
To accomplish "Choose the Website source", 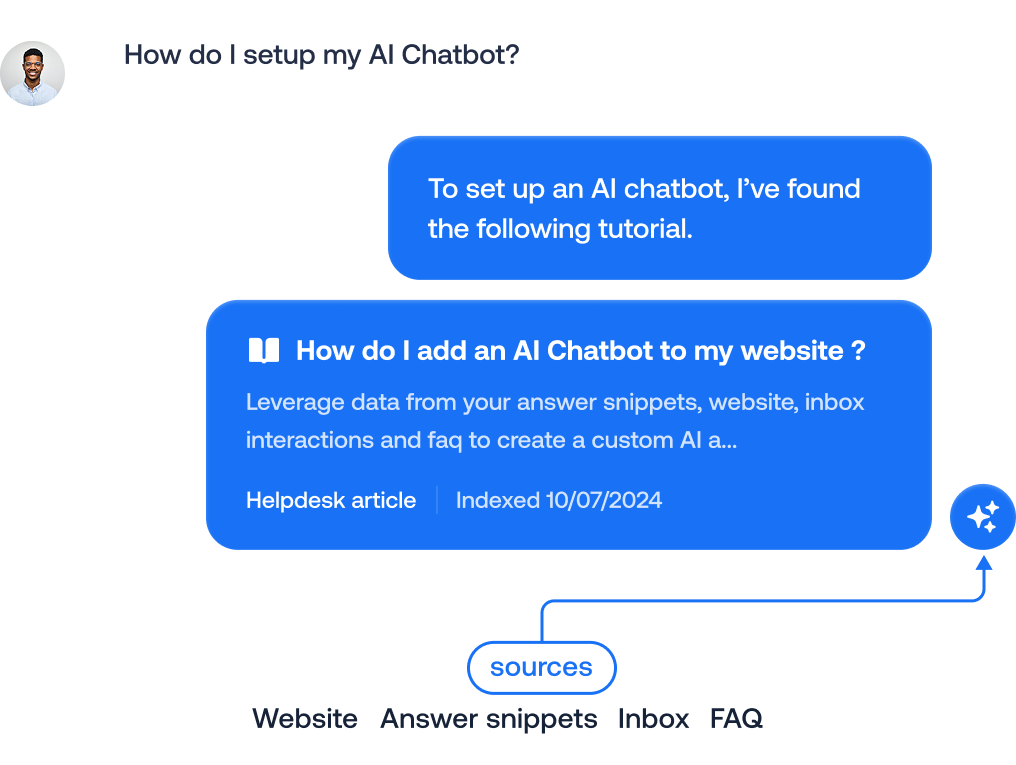I will click(305, 718).
